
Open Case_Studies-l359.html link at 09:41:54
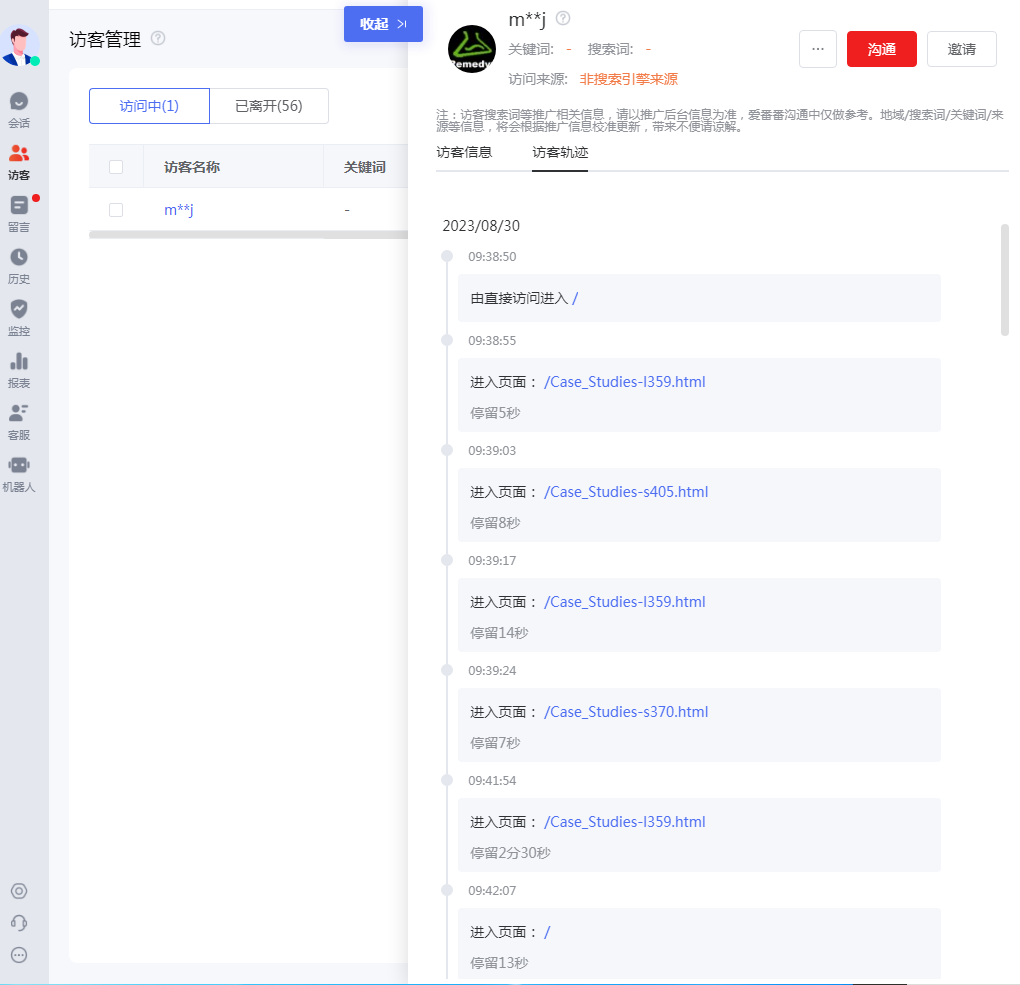[624, 822]
